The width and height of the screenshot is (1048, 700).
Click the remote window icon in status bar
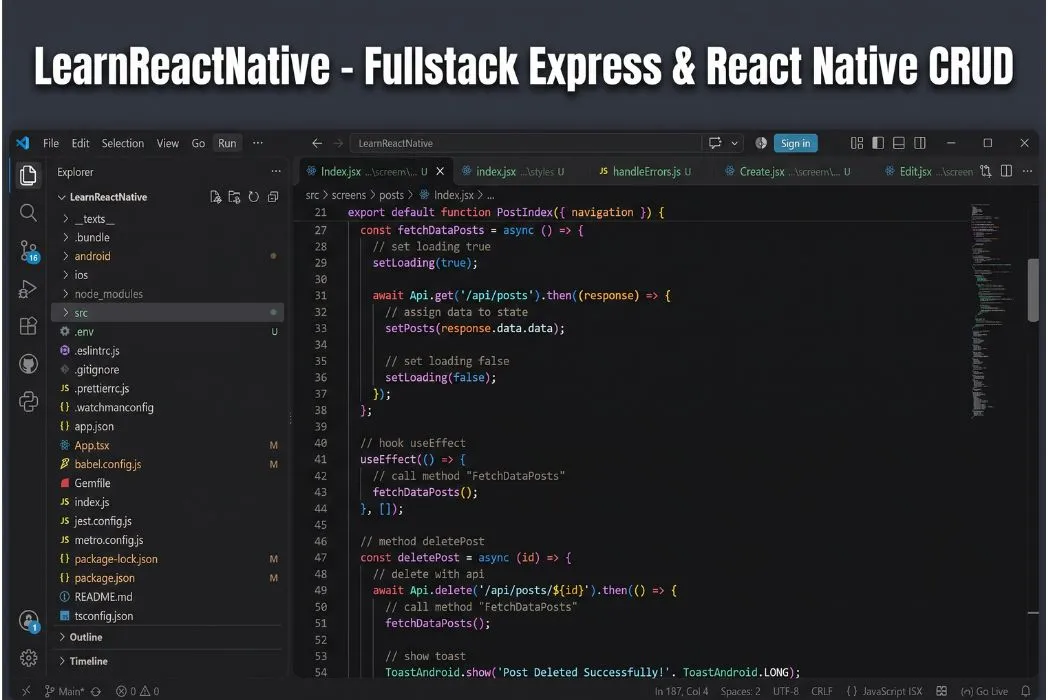[25, 691]
